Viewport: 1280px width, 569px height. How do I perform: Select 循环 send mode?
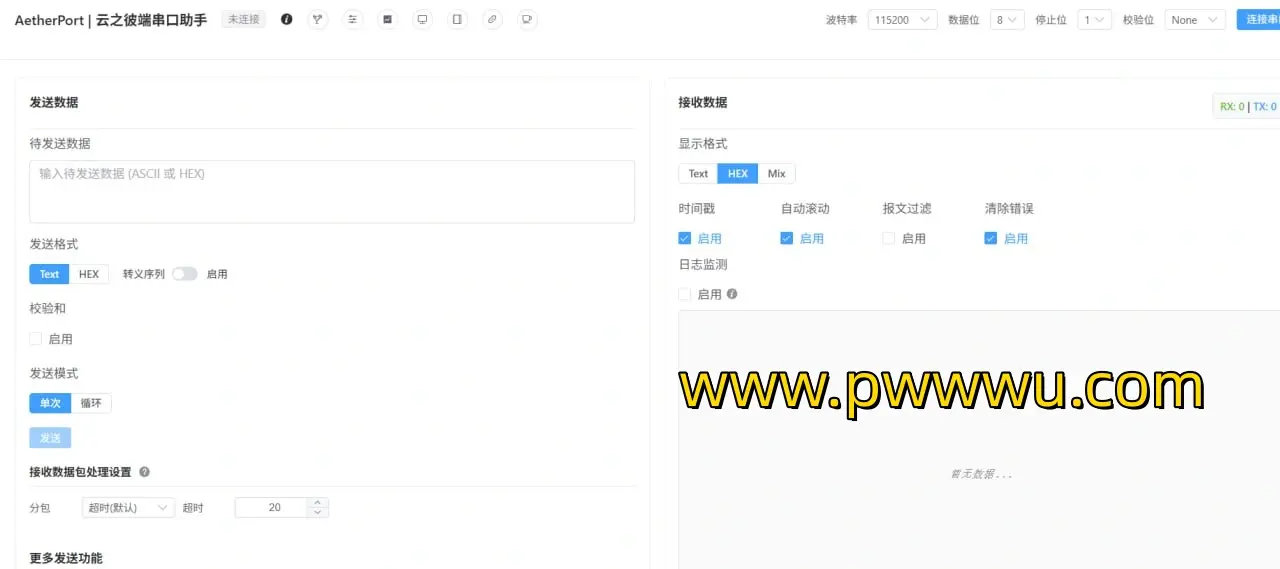[x=91, y=403]
